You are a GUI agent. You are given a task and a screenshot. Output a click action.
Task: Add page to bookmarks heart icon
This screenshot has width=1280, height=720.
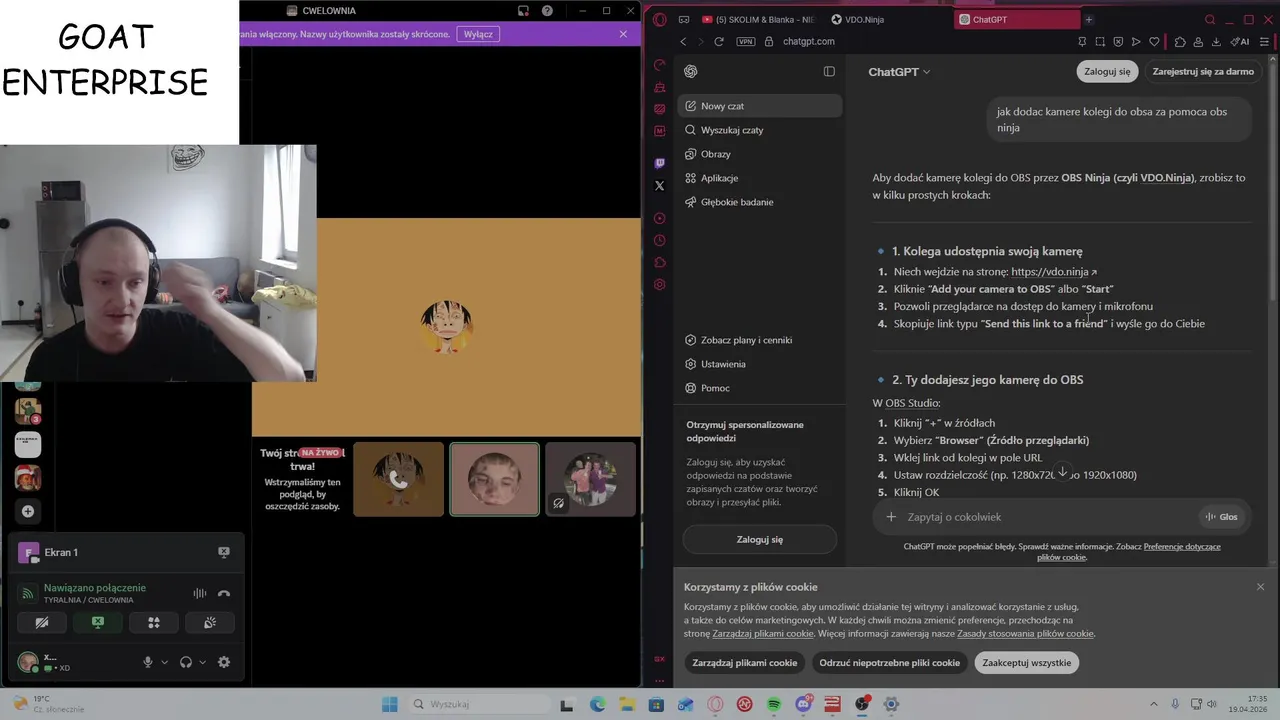tap(1154, 41)
